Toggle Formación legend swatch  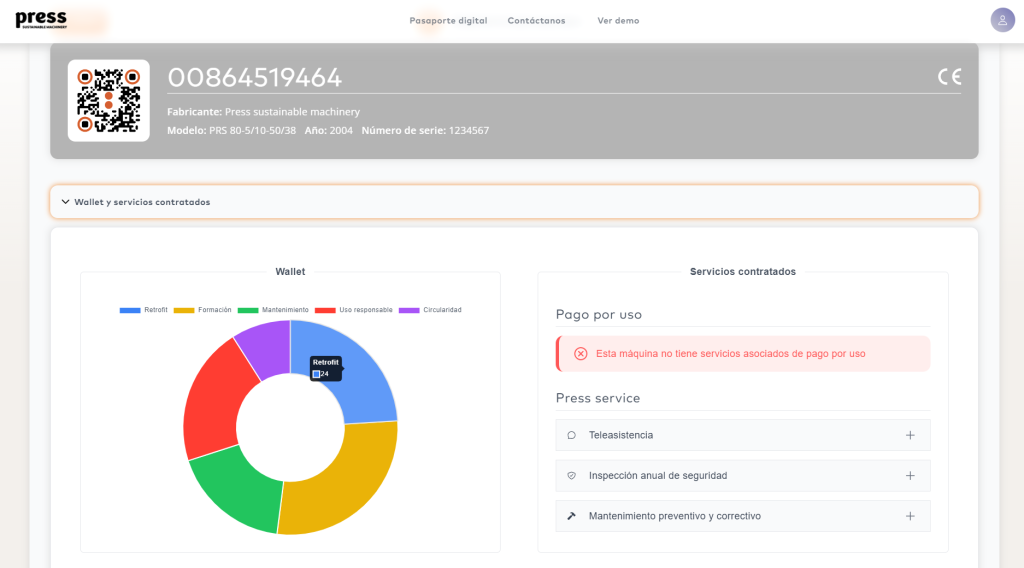click(x=184, y=310)
